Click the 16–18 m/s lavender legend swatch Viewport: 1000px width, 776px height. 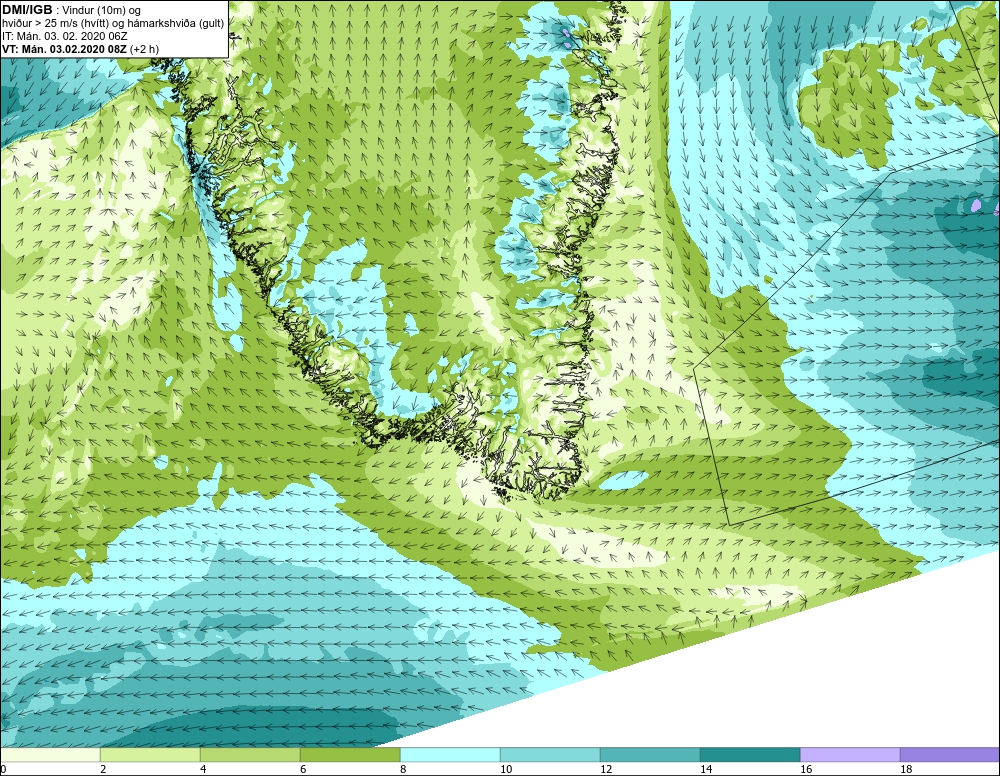pyautogui.click(x=850, y=755)
